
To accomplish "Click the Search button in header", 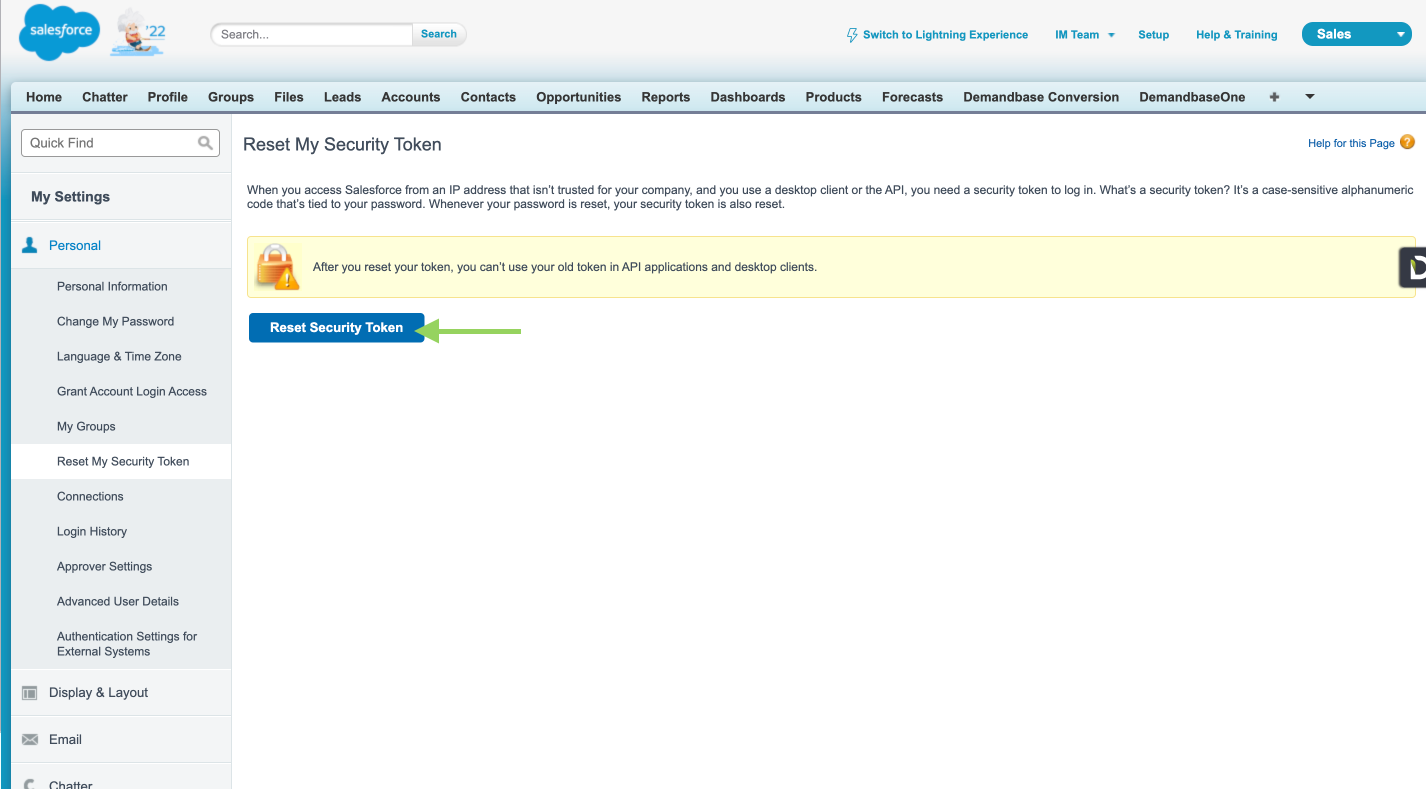I will (x=439, y=34).
